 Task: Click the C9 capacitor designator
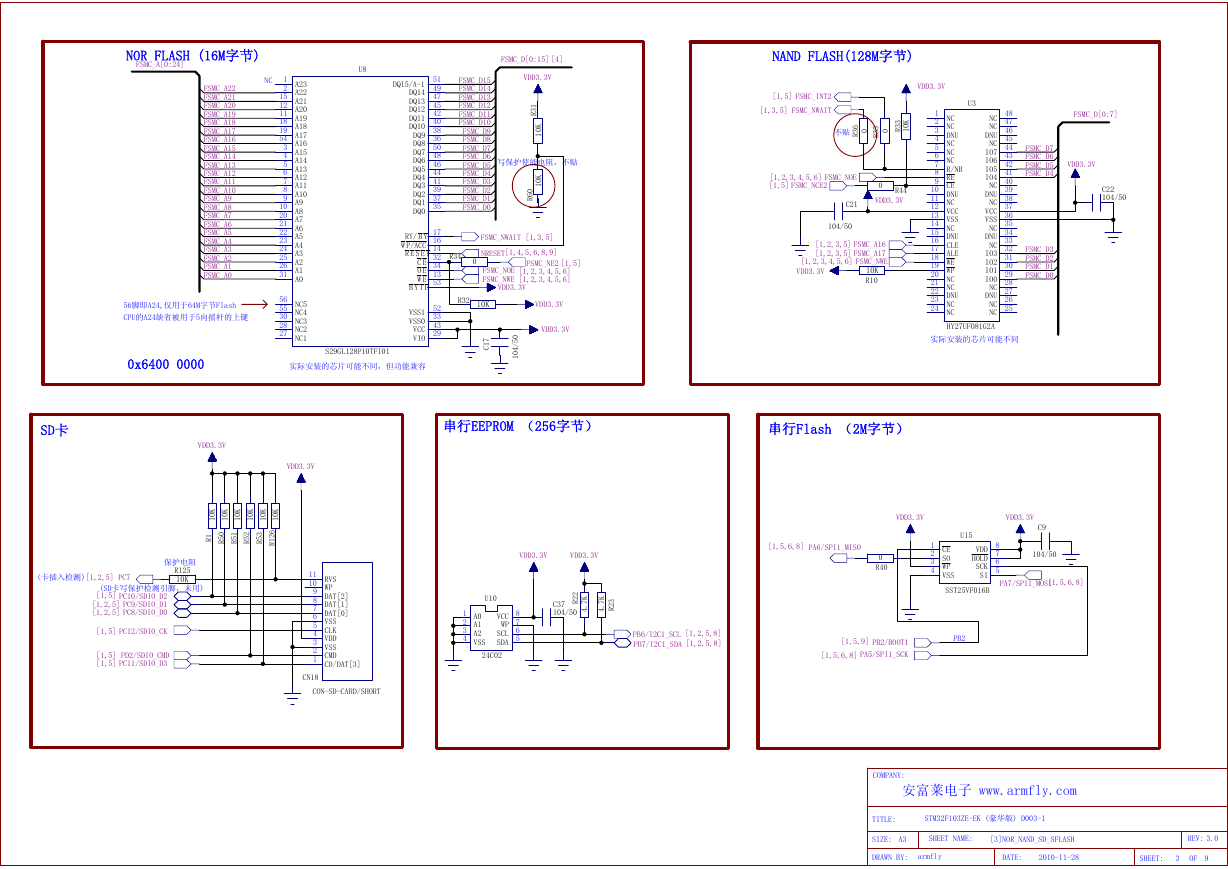point(1041,527)
